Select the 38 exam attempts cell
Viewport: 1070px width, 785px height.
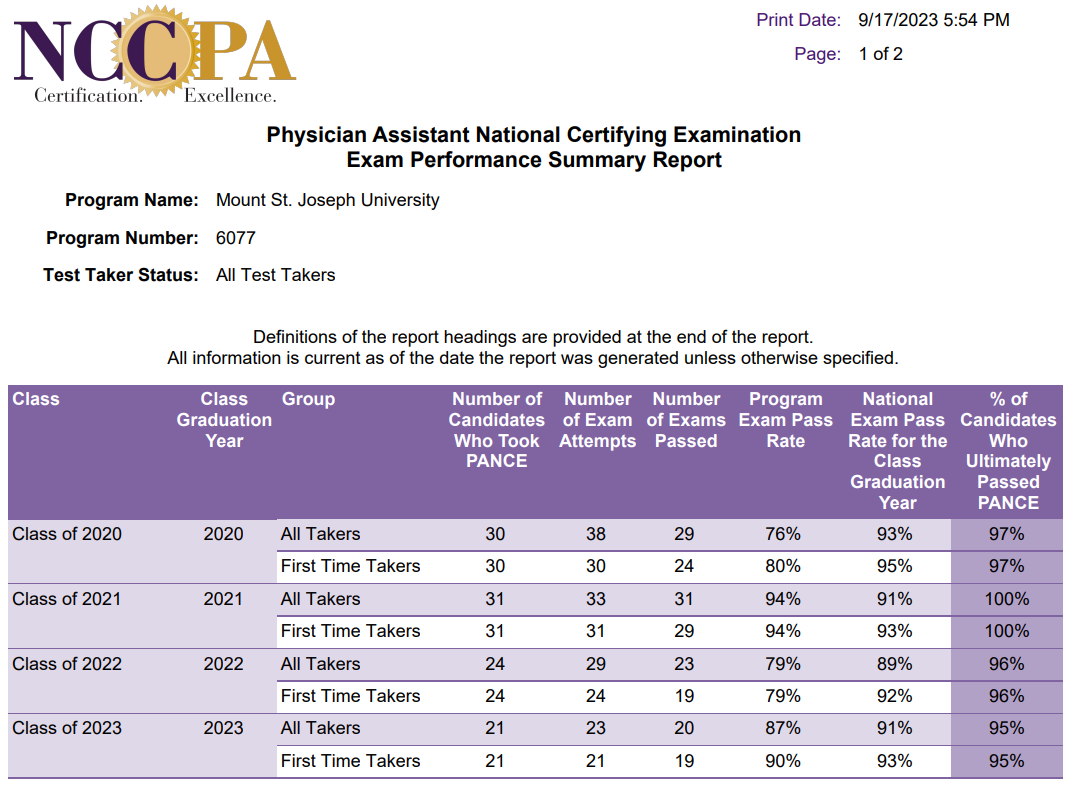pos(596,534)
